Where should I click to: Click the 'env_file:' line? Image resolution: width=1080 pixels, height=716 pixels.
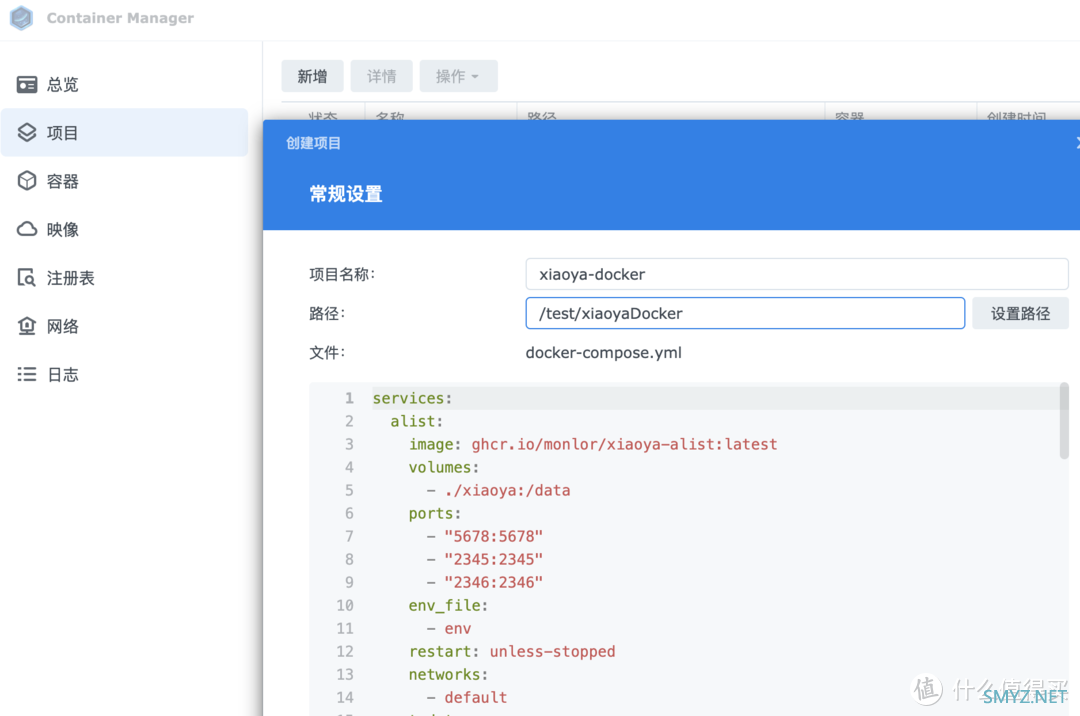click(448, 605)
